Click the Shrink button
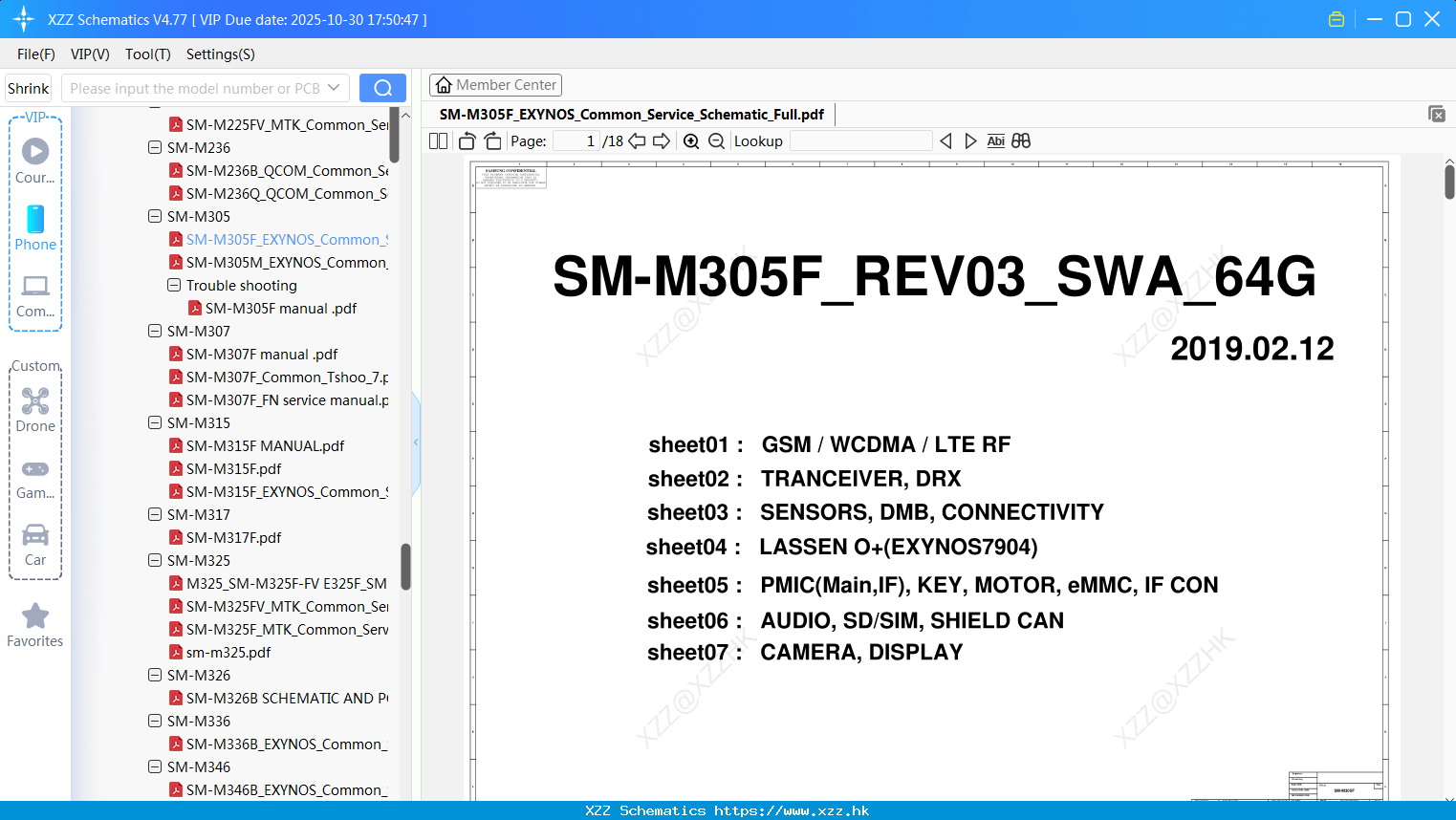 coord(29,88)
